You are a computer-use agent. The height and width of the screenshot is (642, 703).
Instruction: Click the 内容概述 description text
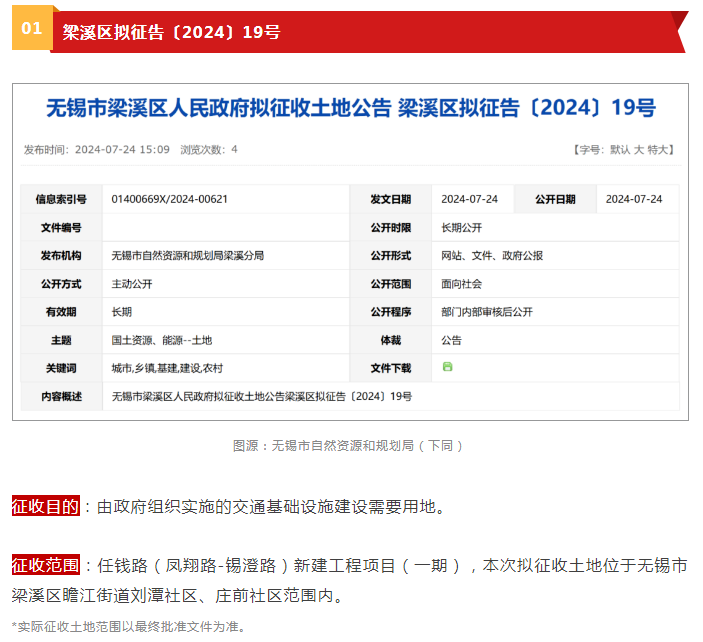click(x=261, y=396)
